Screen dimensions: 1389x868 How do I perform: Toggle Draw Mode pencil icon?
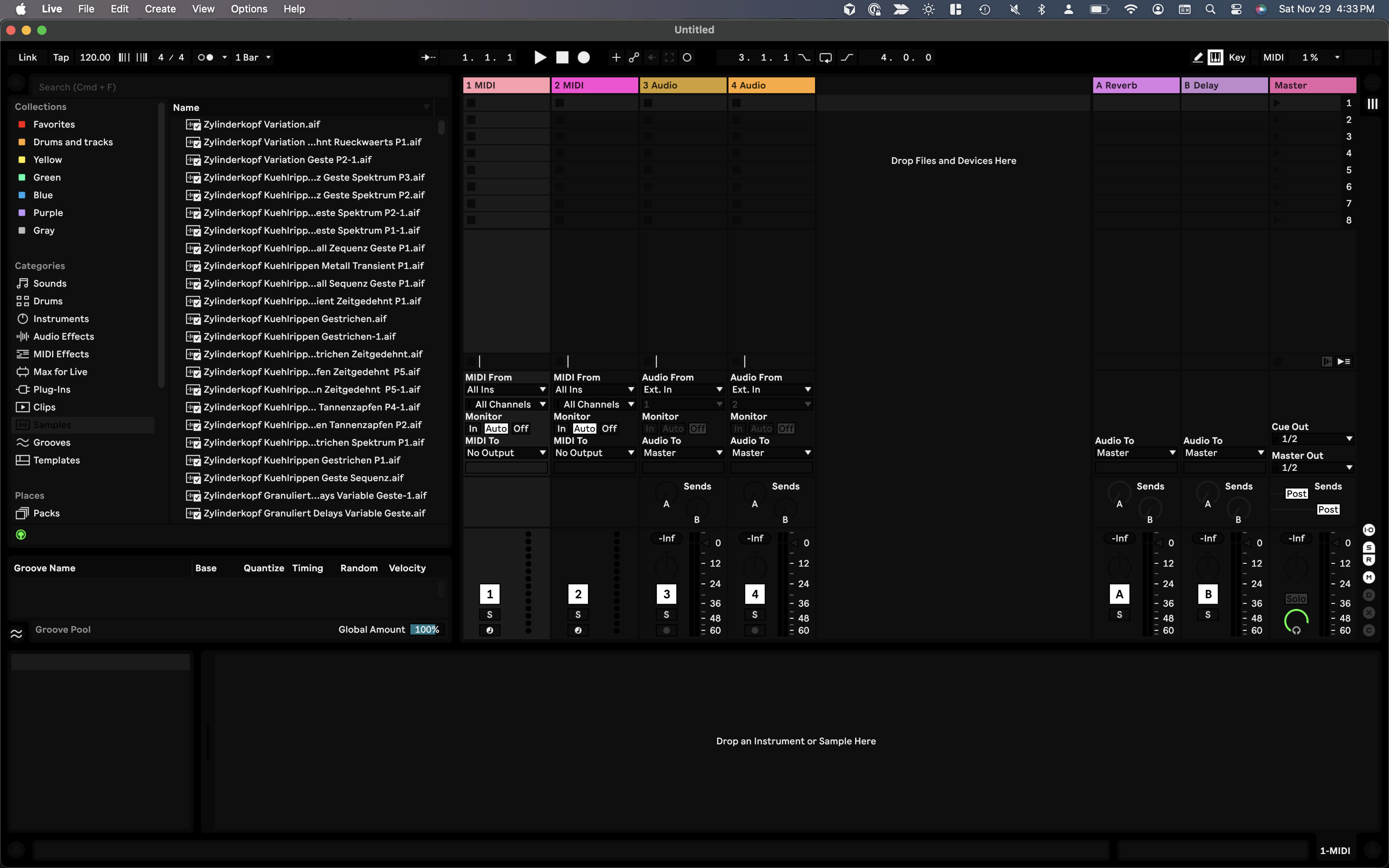[x=1197, y=57]
